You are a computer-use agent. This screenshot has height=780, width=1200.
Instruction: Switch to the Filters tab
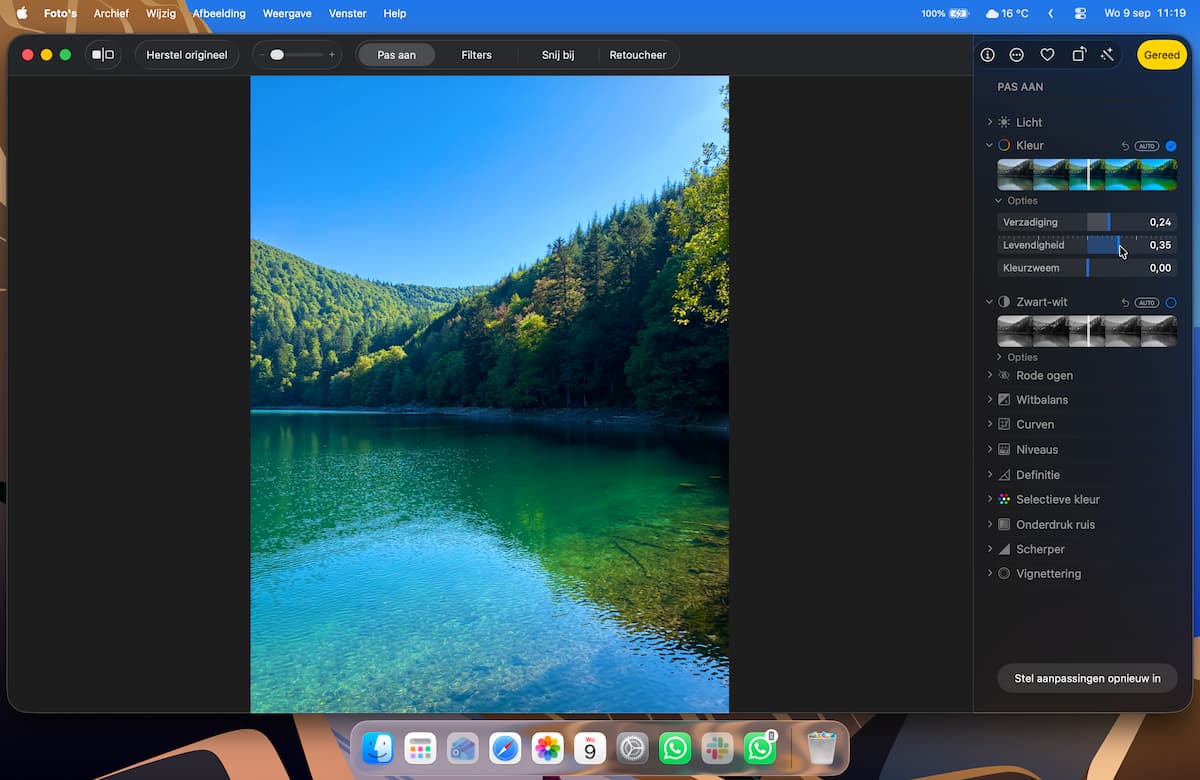(x=476, y=55)
